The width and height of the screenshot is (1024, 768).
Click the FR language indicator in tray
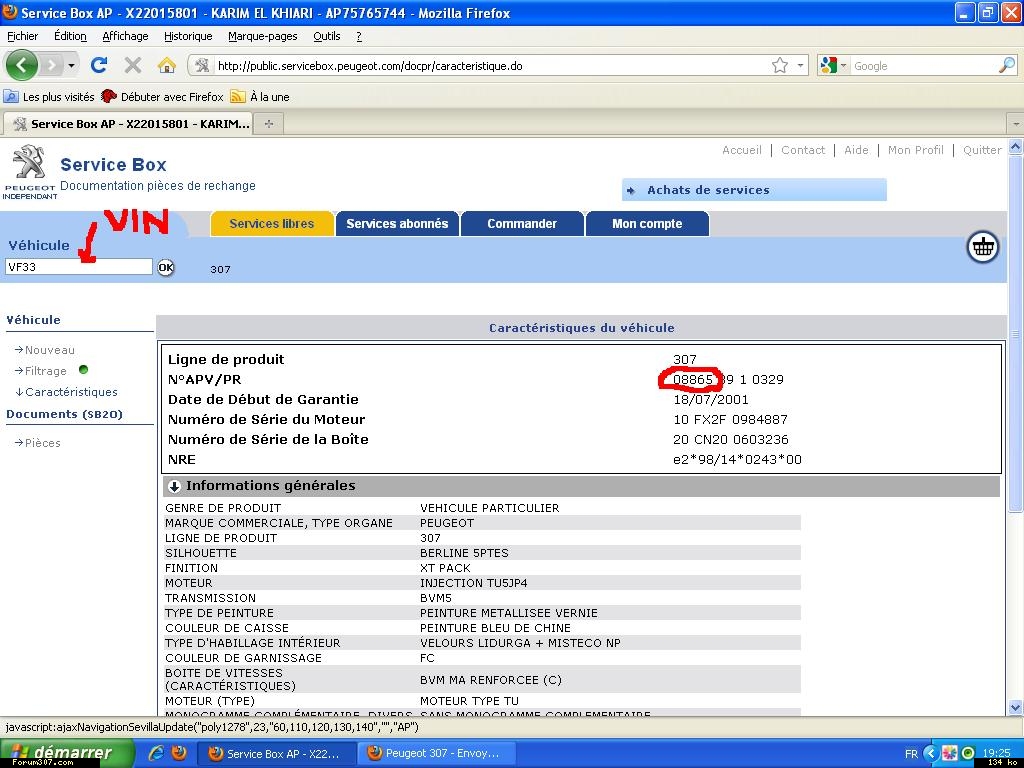point(911,754)
